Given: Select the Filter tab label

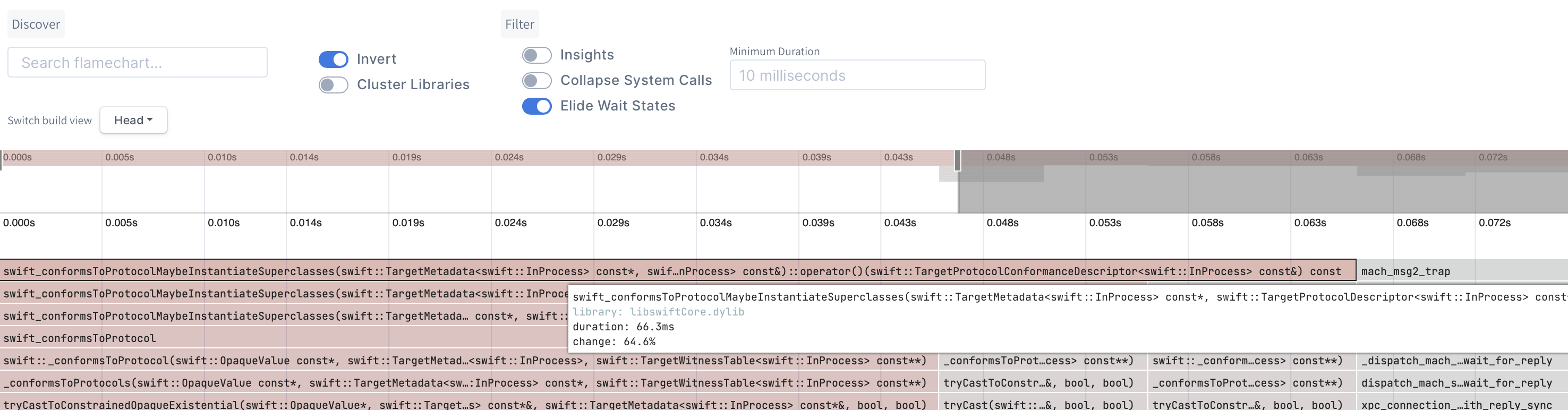Looking at the screenshot, I should 519,24.
